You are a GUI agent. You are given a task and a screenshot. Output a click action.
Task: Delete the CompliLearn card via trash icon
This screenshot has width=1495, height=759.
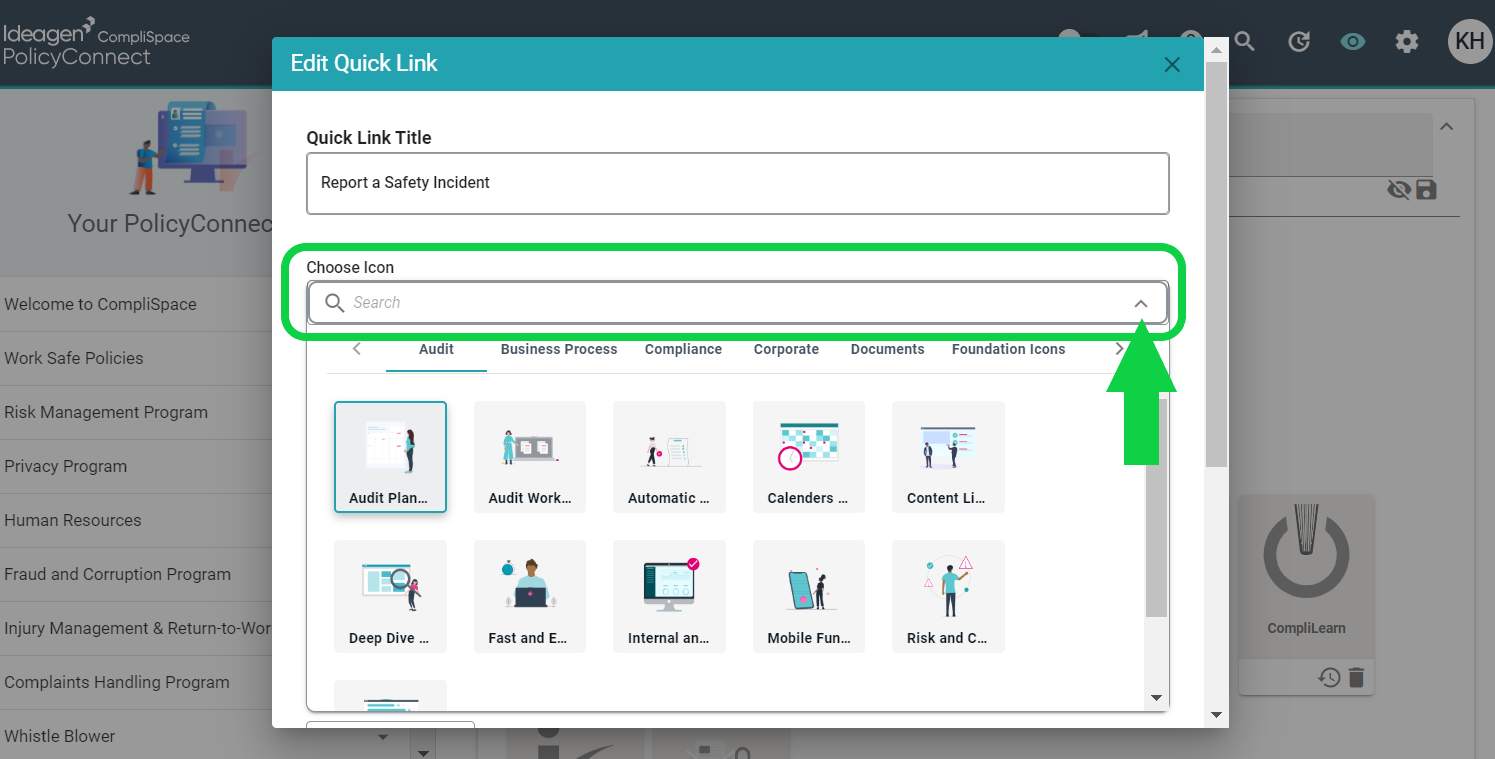[1356, 677]
